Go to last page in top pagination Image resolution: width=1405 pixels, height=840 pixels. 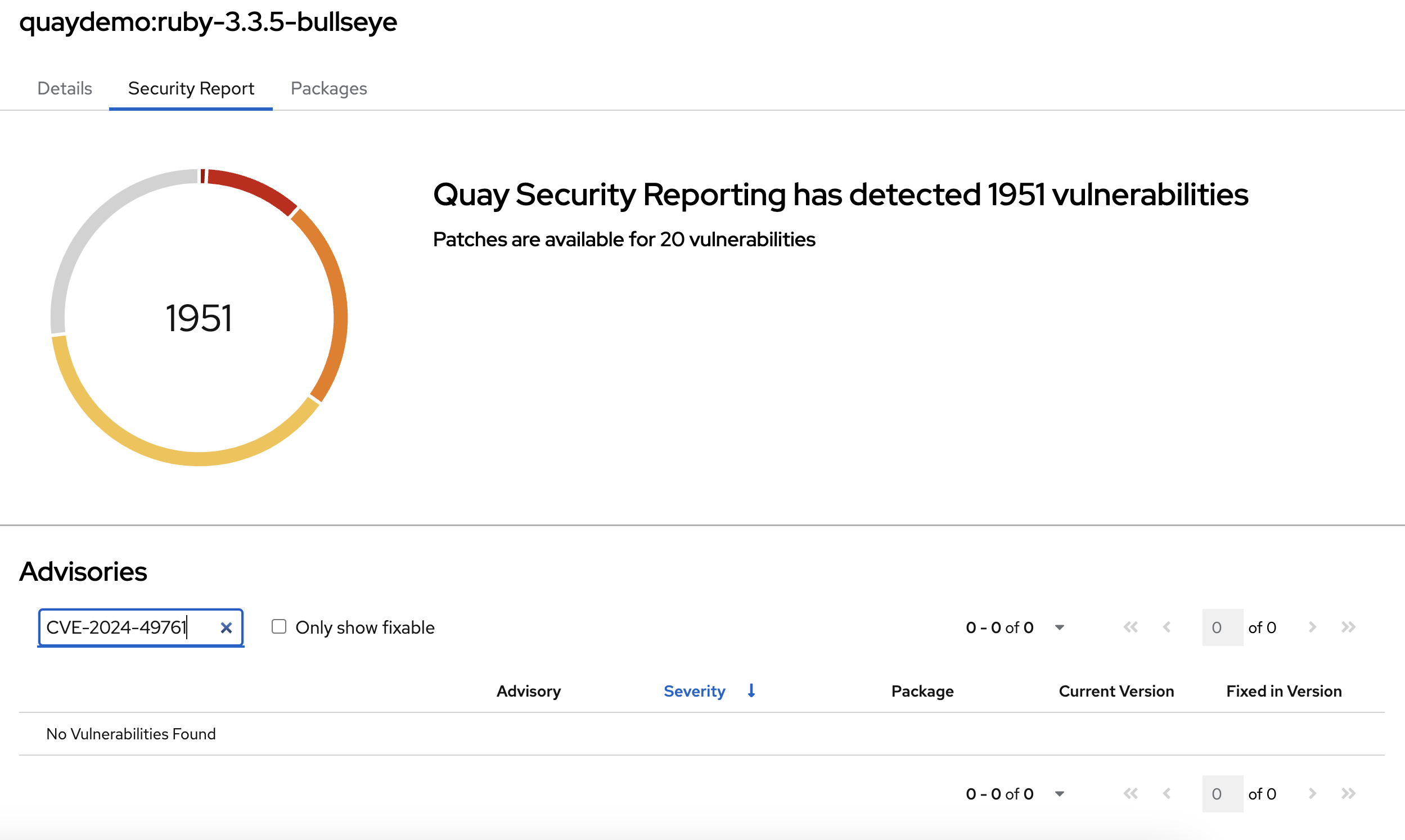1348,627
